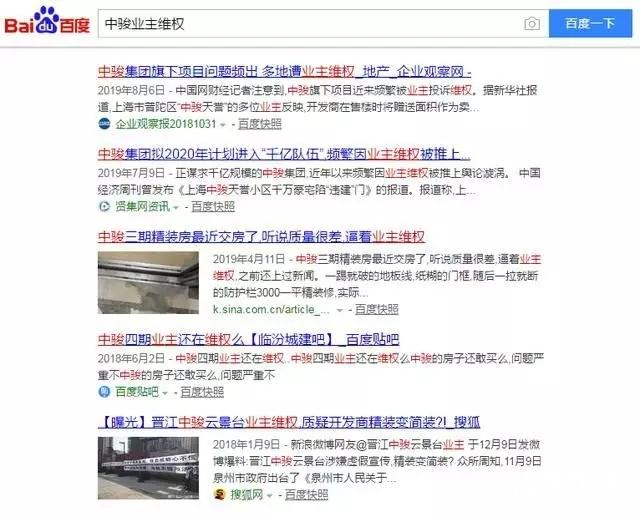This screenshot has height=517, width=640.
Task: Open result 中骏集团拟2020年计划进入千亿队伍
Action: coord(284,154)
